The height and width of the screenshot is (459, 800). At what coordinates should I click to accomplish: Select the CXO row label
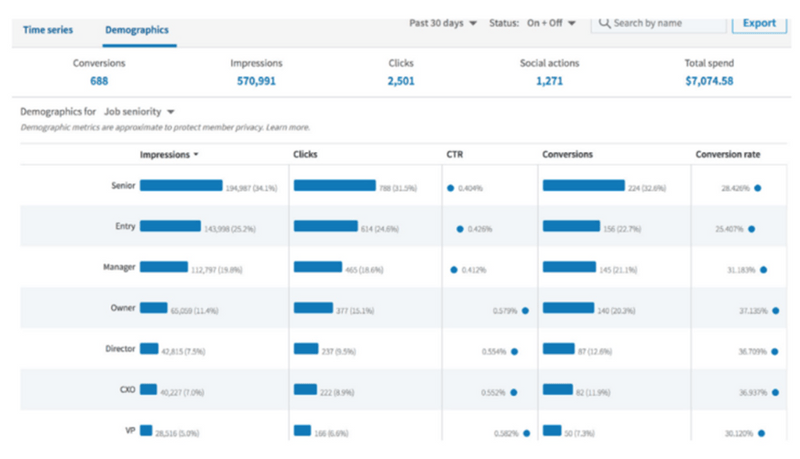pyautogui.click(x=128, y=389)
